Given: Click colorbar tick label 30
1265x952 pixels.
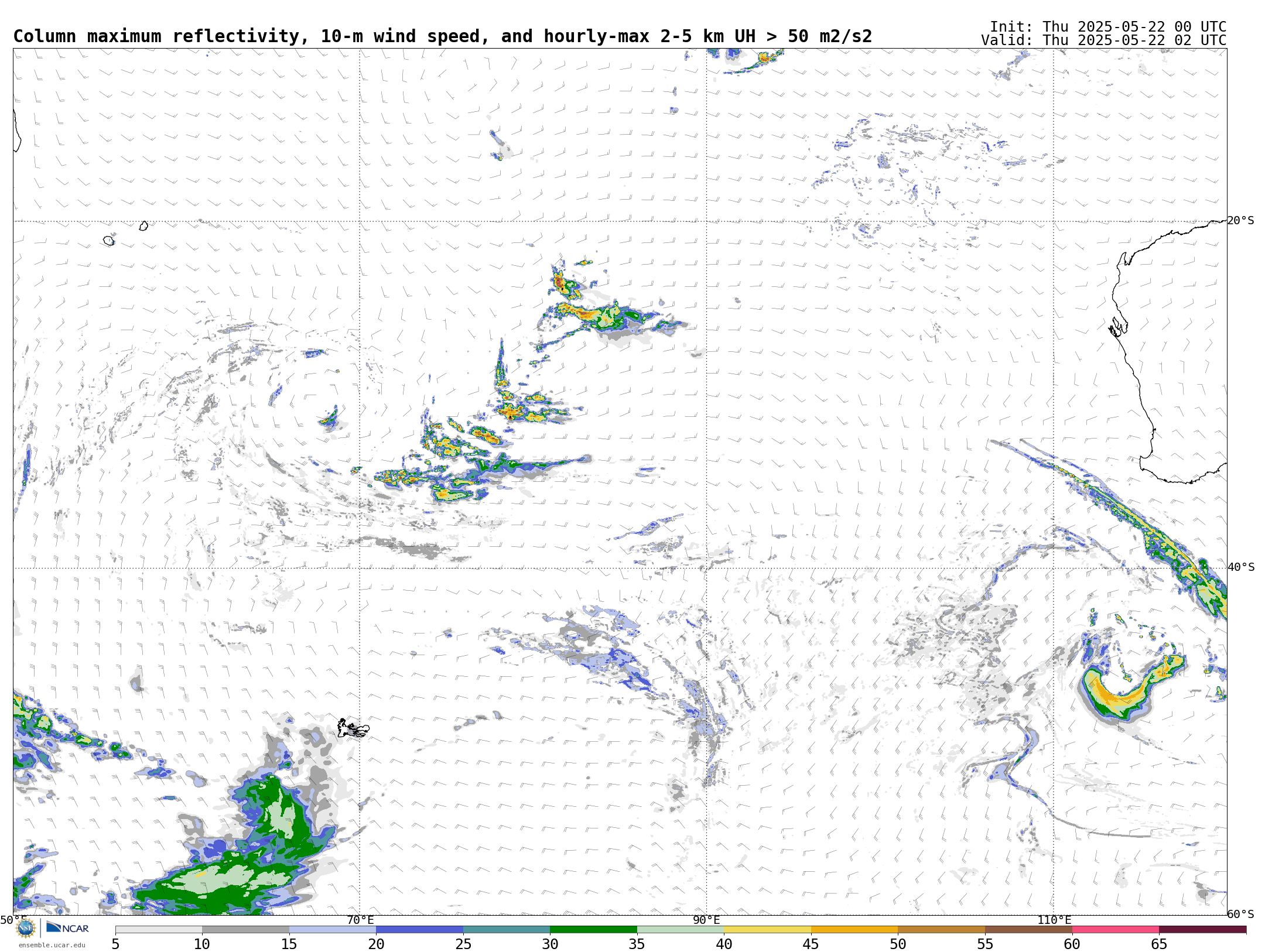Looking at the screenshot, I should point(550,944).
